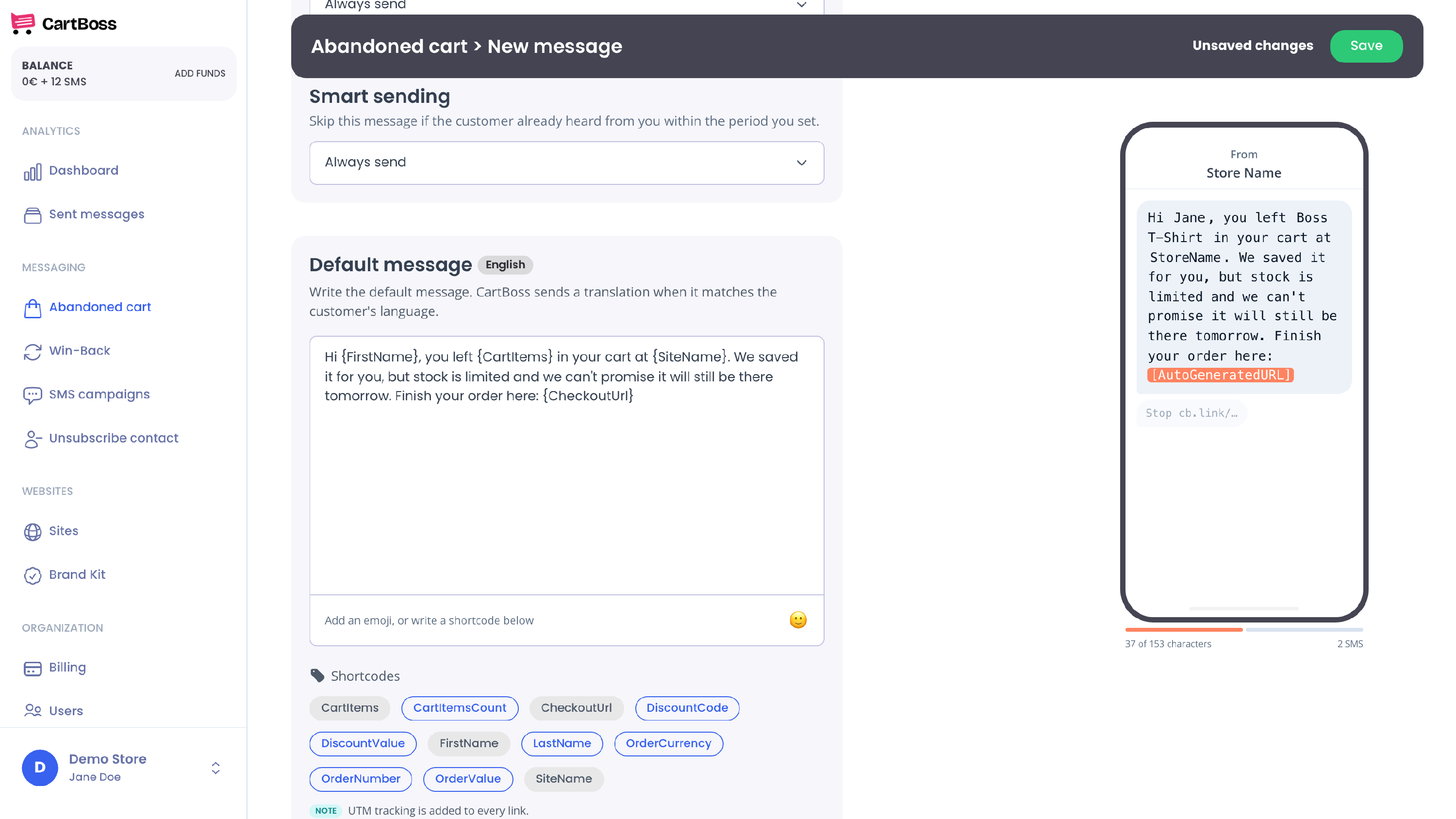This screenshot has width=1456, height=819.
Task: Click ADD FUNDS in balance box
Action: tap(199, 73)
